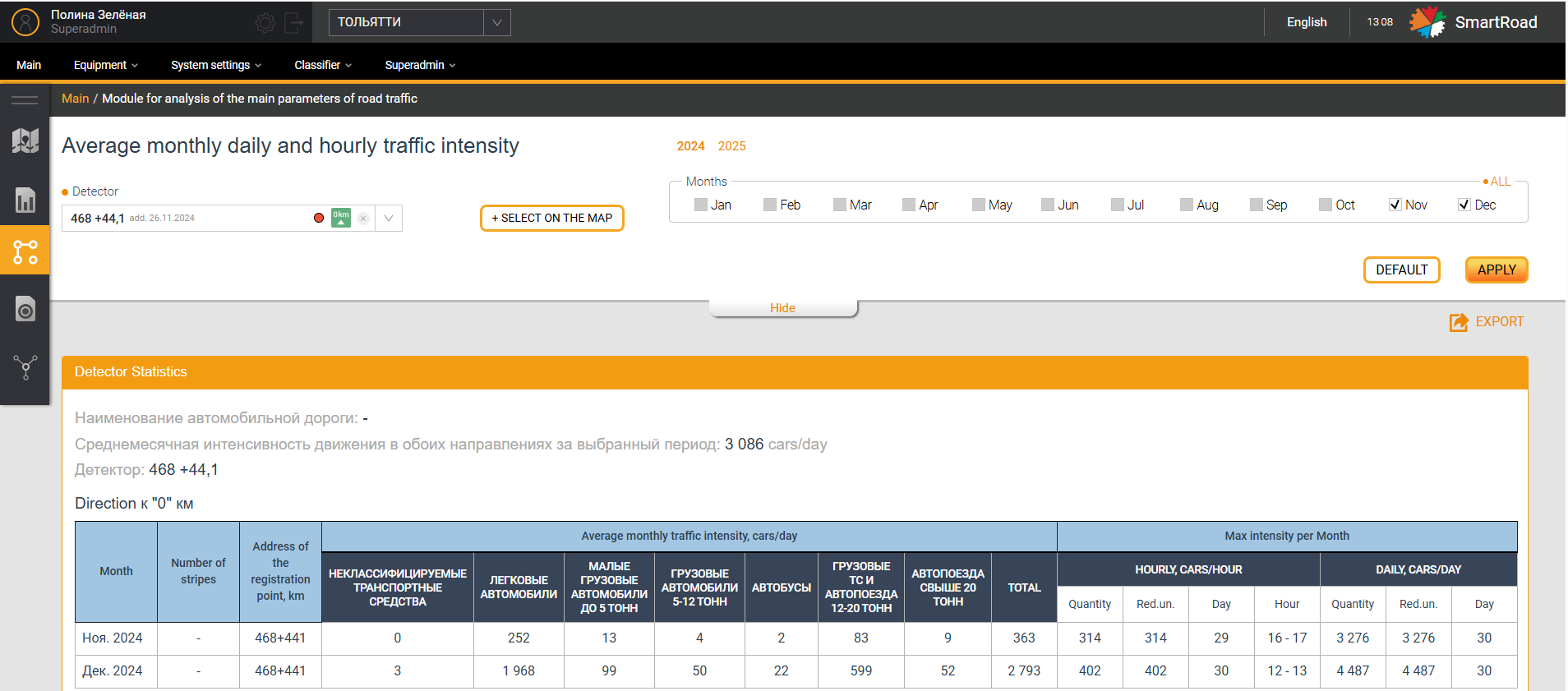
Task: Click the DEFAULT button
Action: [1402, 269]
